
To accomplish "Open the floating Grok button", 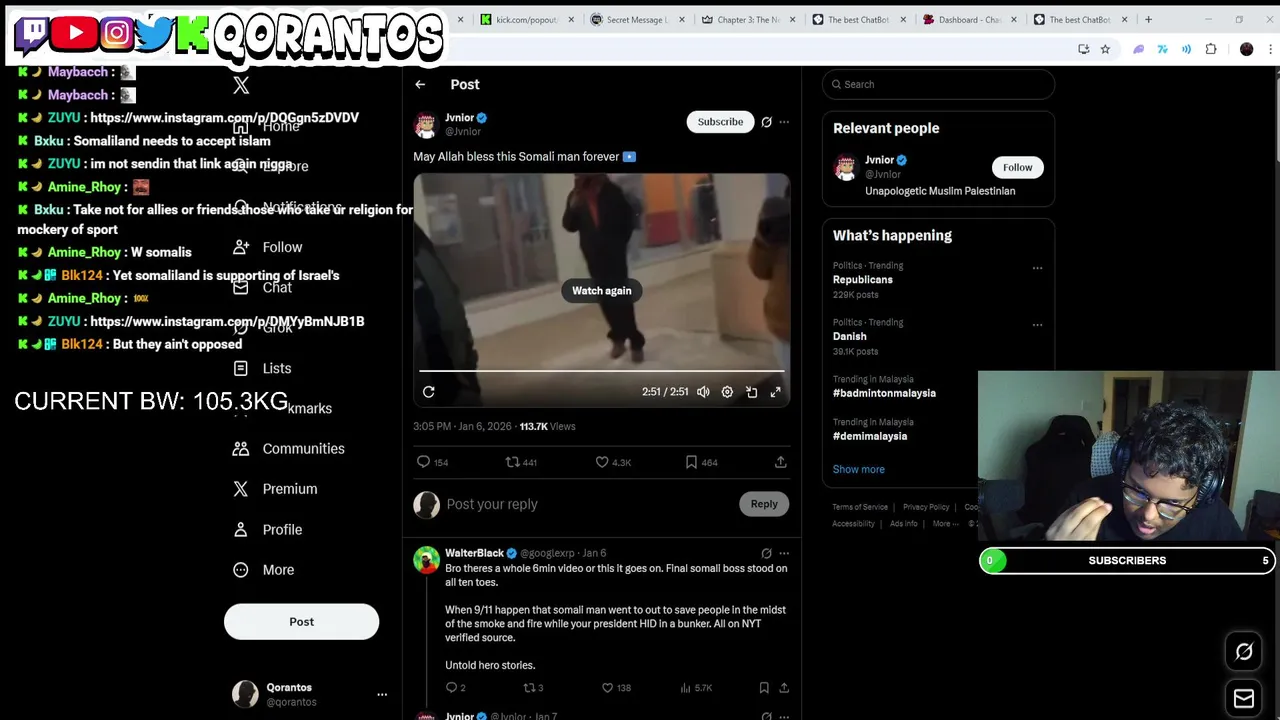I will pos(1244,652).
